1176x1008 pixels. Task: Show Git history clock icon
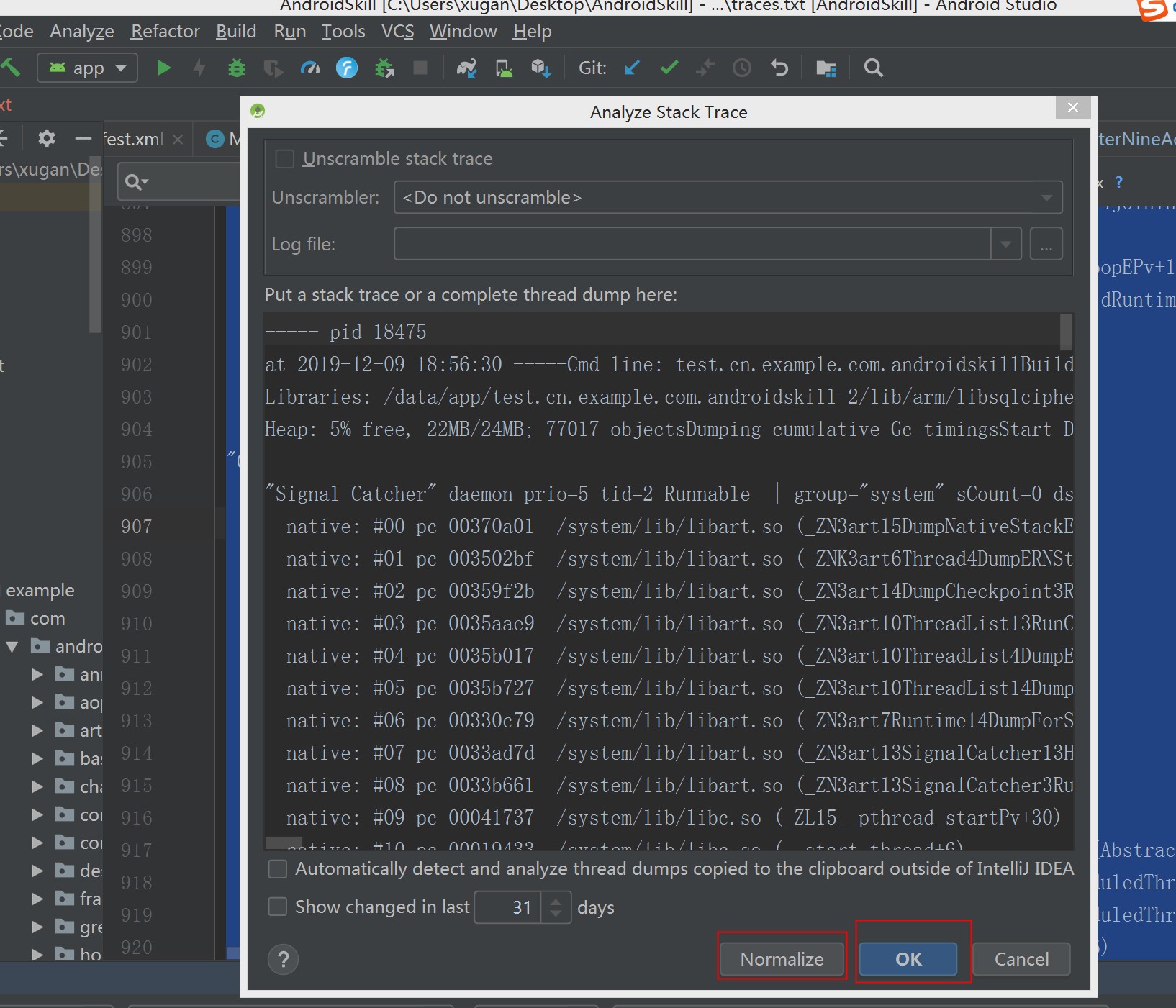[x=742, y=68]
